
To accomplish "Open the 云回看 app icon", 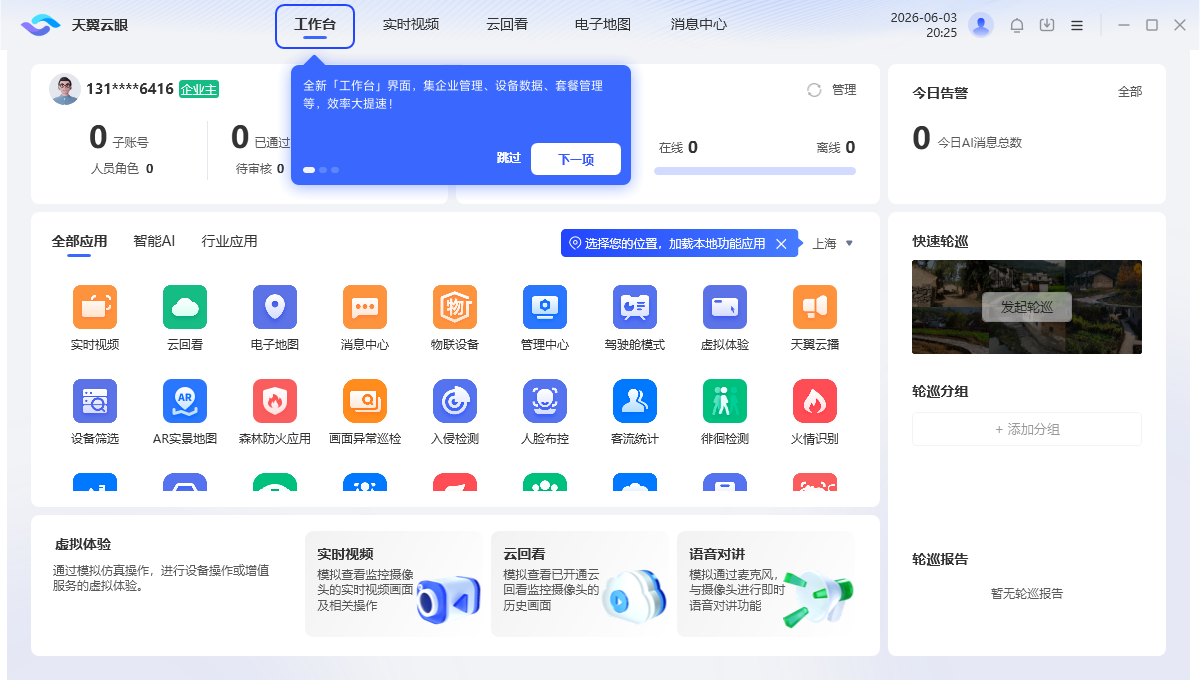I will pos(185,307).
